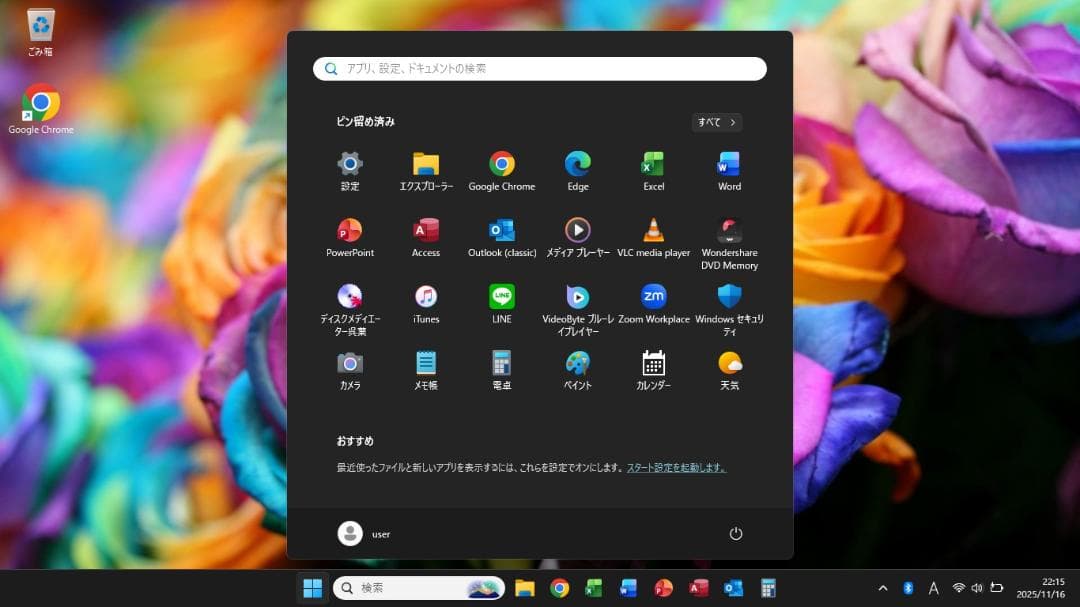The height and width of the screenshot is (607, 1080).
Task: Launch ペイント (Paint)
Action: point(577,364)
